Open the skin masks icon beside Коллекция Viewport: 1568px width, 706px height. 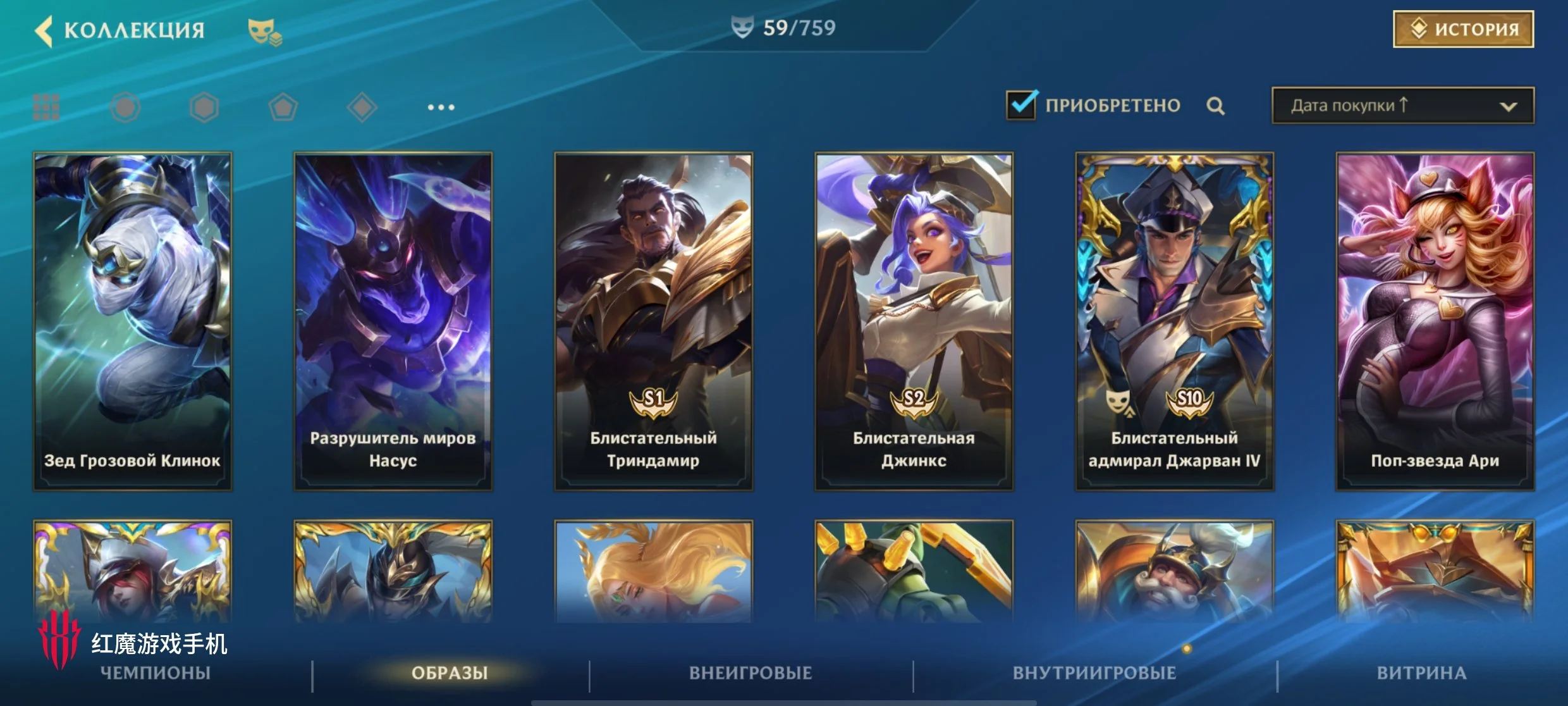tap(265, 32)
